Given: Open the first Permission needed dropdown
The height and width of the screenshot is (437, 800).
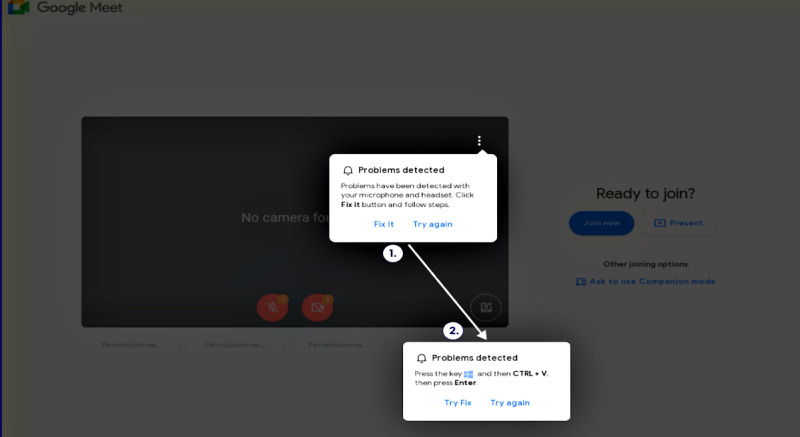Looking at the screenshot, I should (131, 345).
